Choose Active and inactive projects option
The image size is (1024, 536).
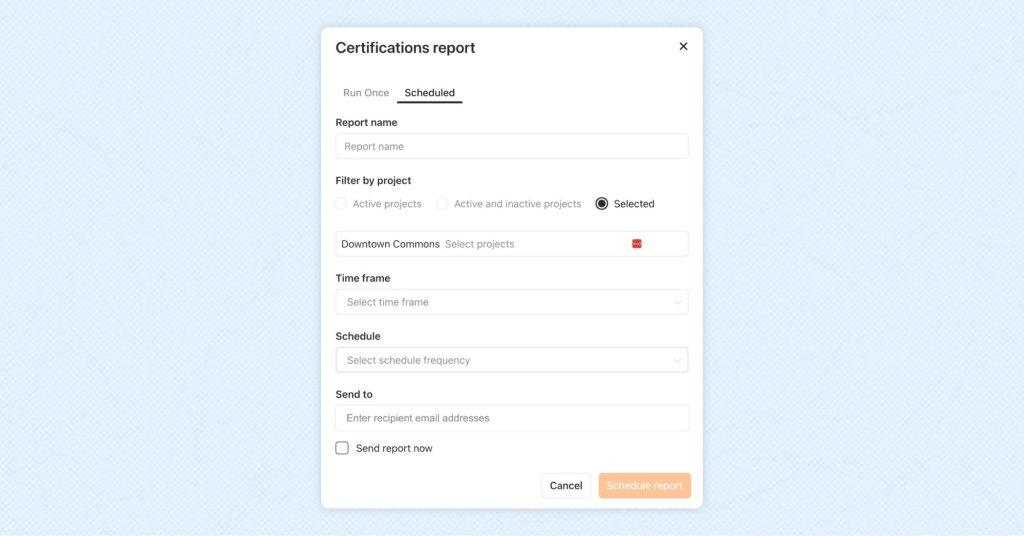(x=442, y=204)
